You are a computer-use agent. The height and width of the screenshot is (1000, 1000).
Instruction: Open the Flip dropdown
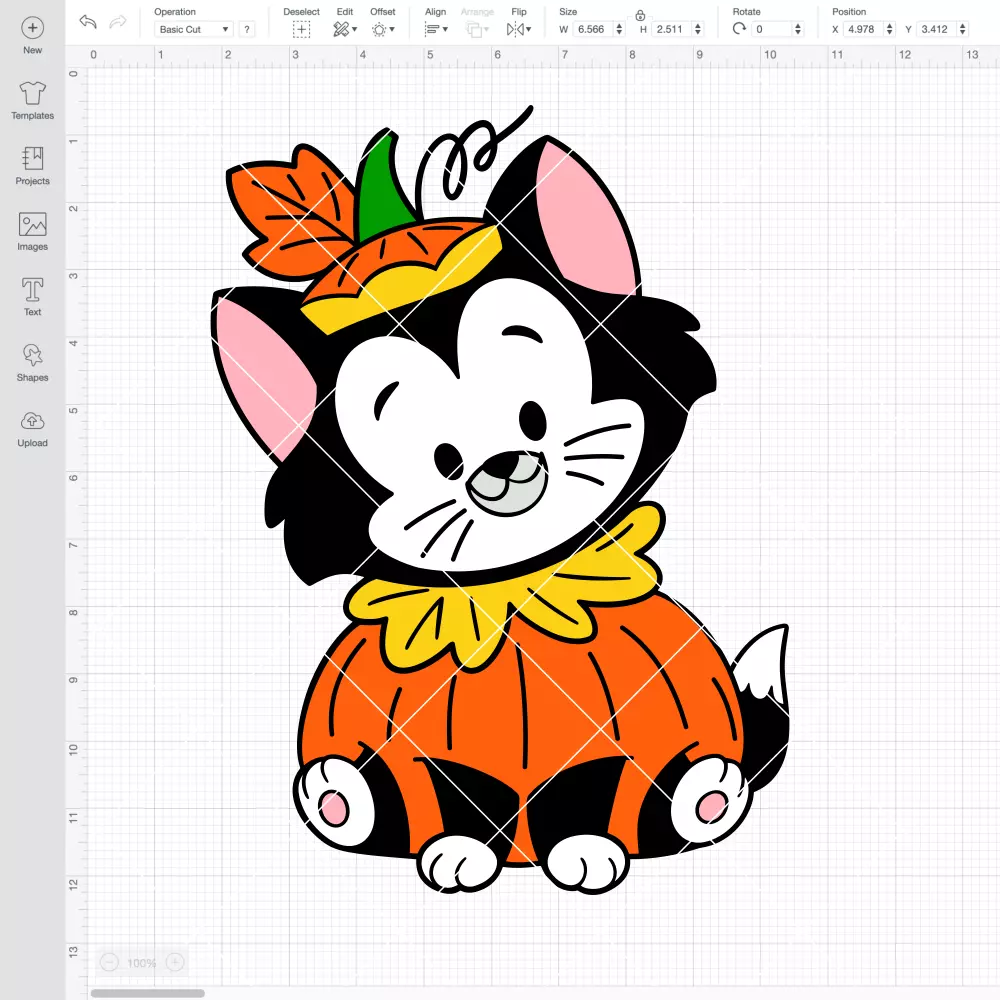(519, 29)
